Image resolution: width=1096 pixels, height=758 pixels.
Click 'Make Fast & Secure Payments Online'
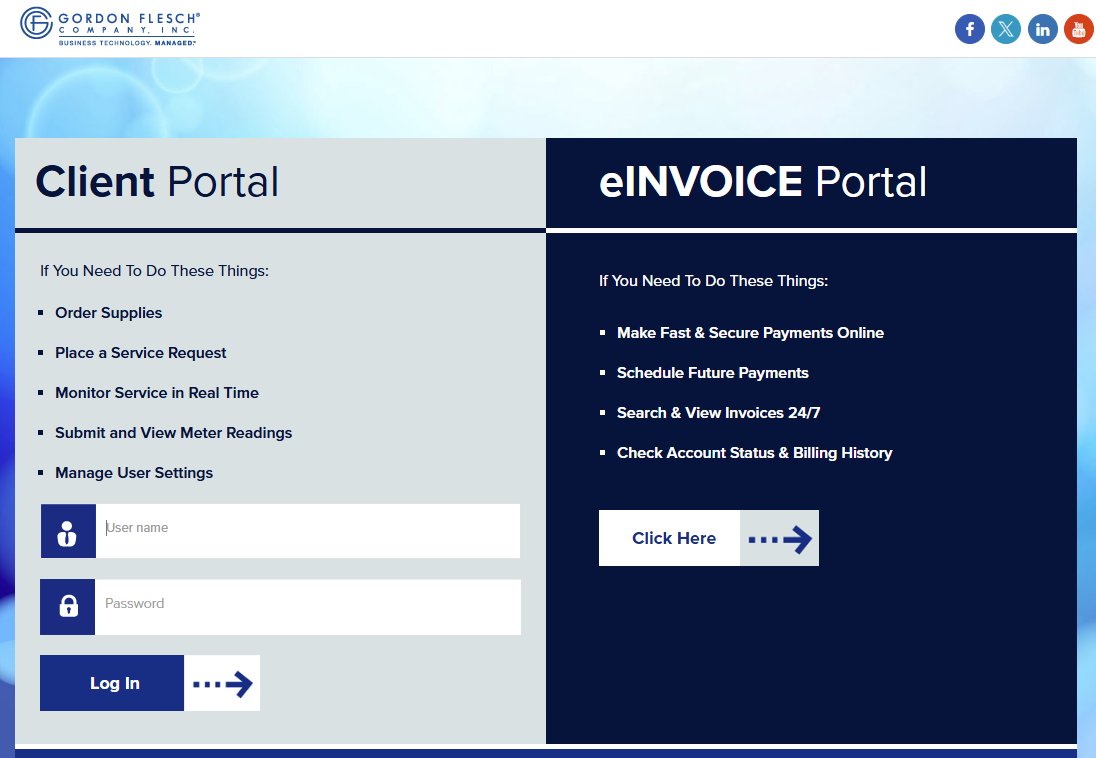click(x=750, y=333)
